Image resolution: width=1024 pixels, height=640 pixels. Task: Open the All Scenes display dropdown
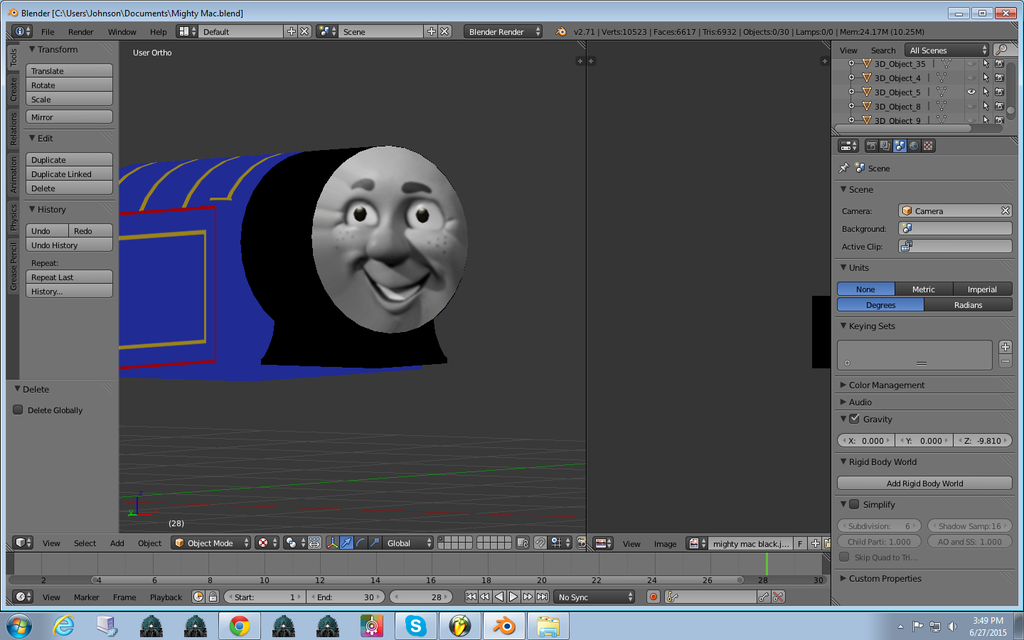tap(948, 50)
